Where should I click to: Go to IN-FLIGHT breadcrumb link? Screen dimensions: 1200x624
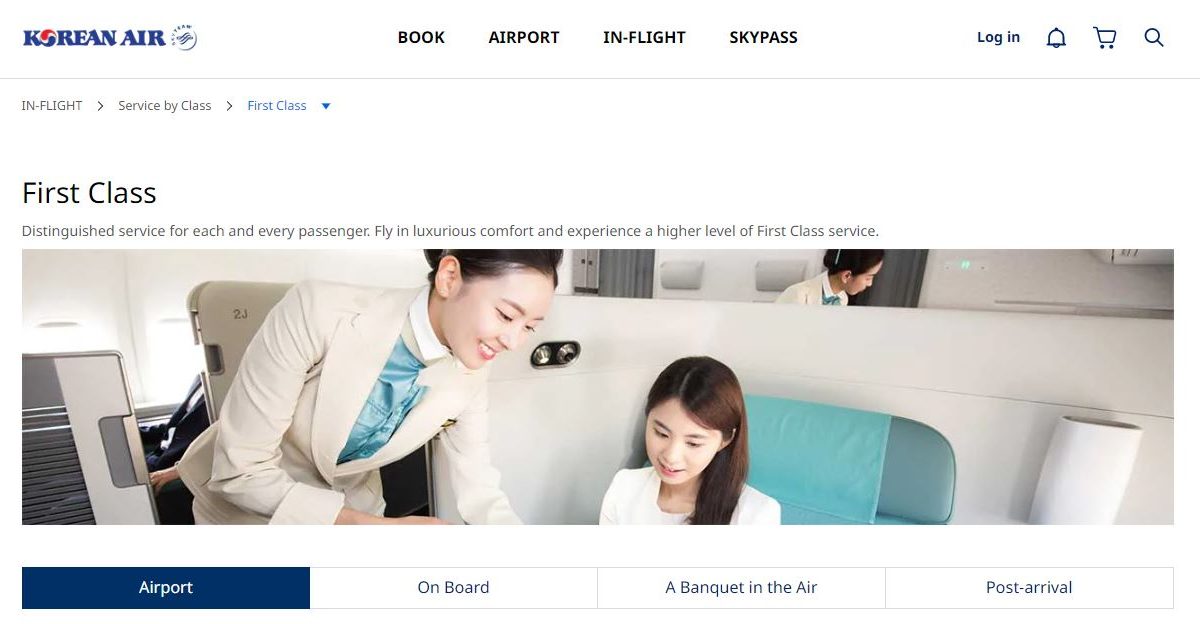[52, 106]
